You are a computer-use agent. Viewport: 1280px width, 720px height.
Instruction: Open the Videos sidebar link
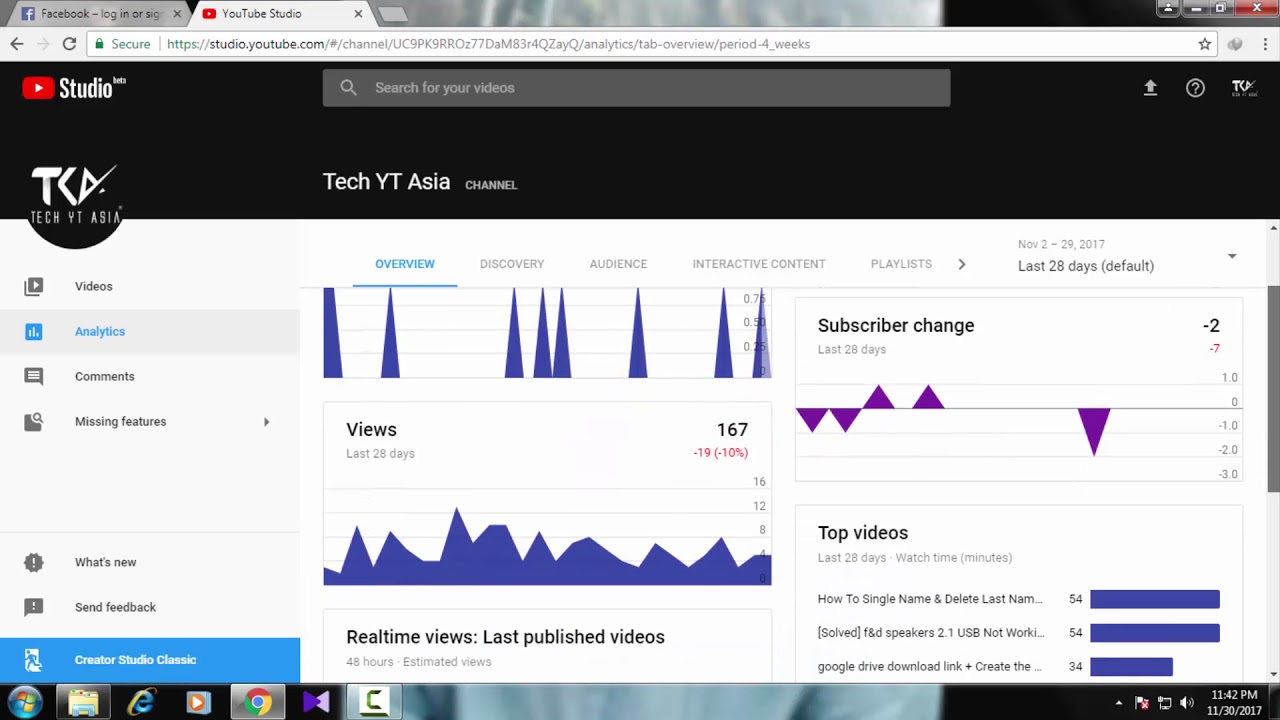click(x=94, y=286)
